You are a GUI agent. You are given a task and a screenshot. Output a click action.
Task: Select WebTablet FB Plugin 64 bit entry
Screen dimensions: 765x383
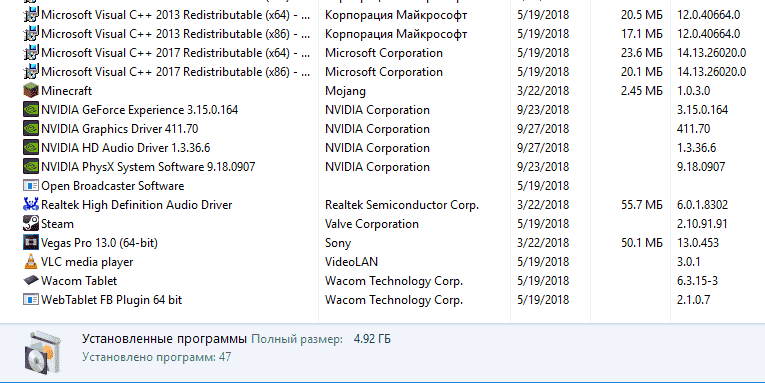pos(111,300)
